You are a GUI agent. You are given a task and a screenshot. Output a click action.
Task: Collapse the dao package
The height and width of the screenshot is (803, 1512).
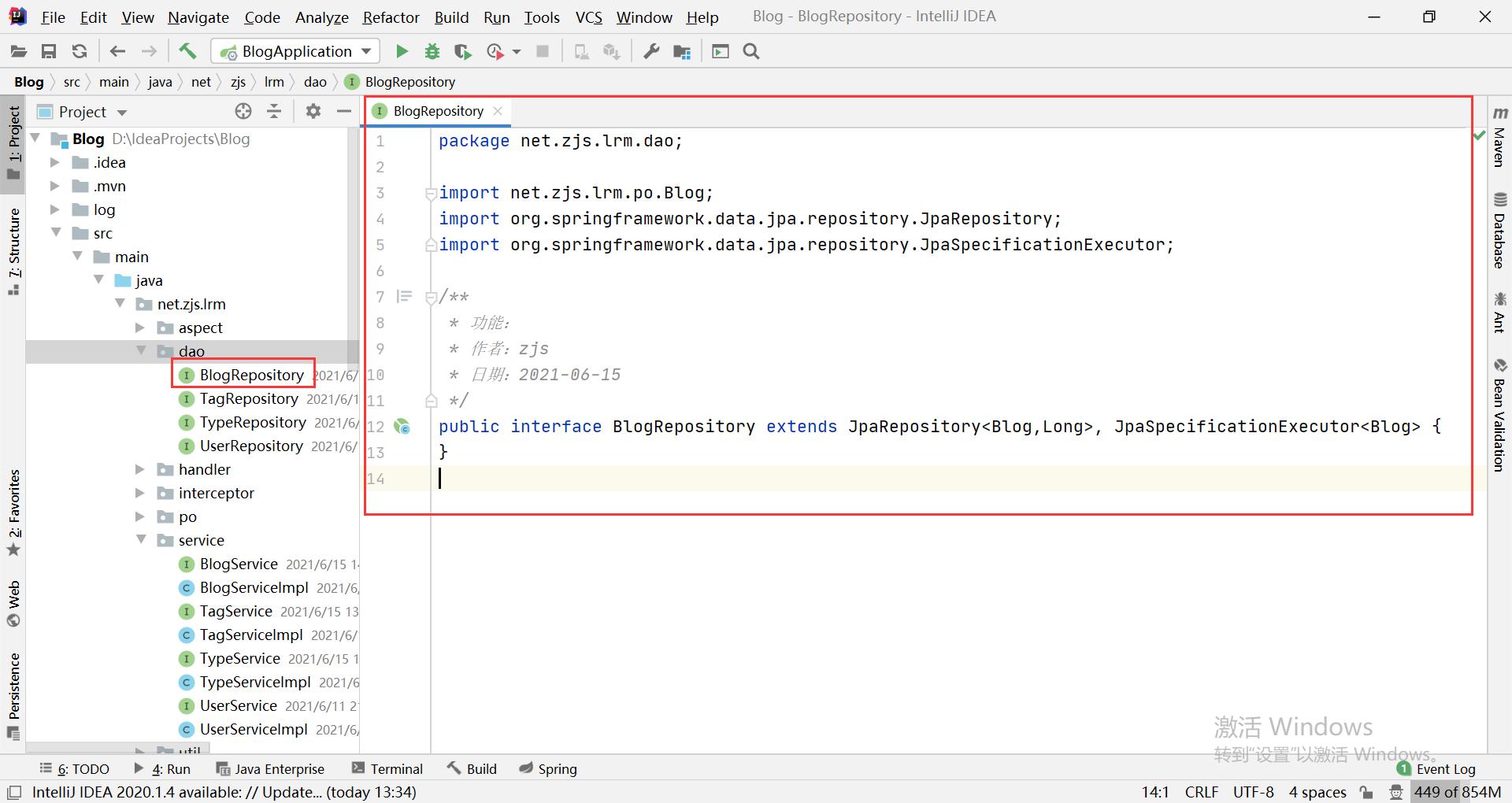tap(141, 350)
